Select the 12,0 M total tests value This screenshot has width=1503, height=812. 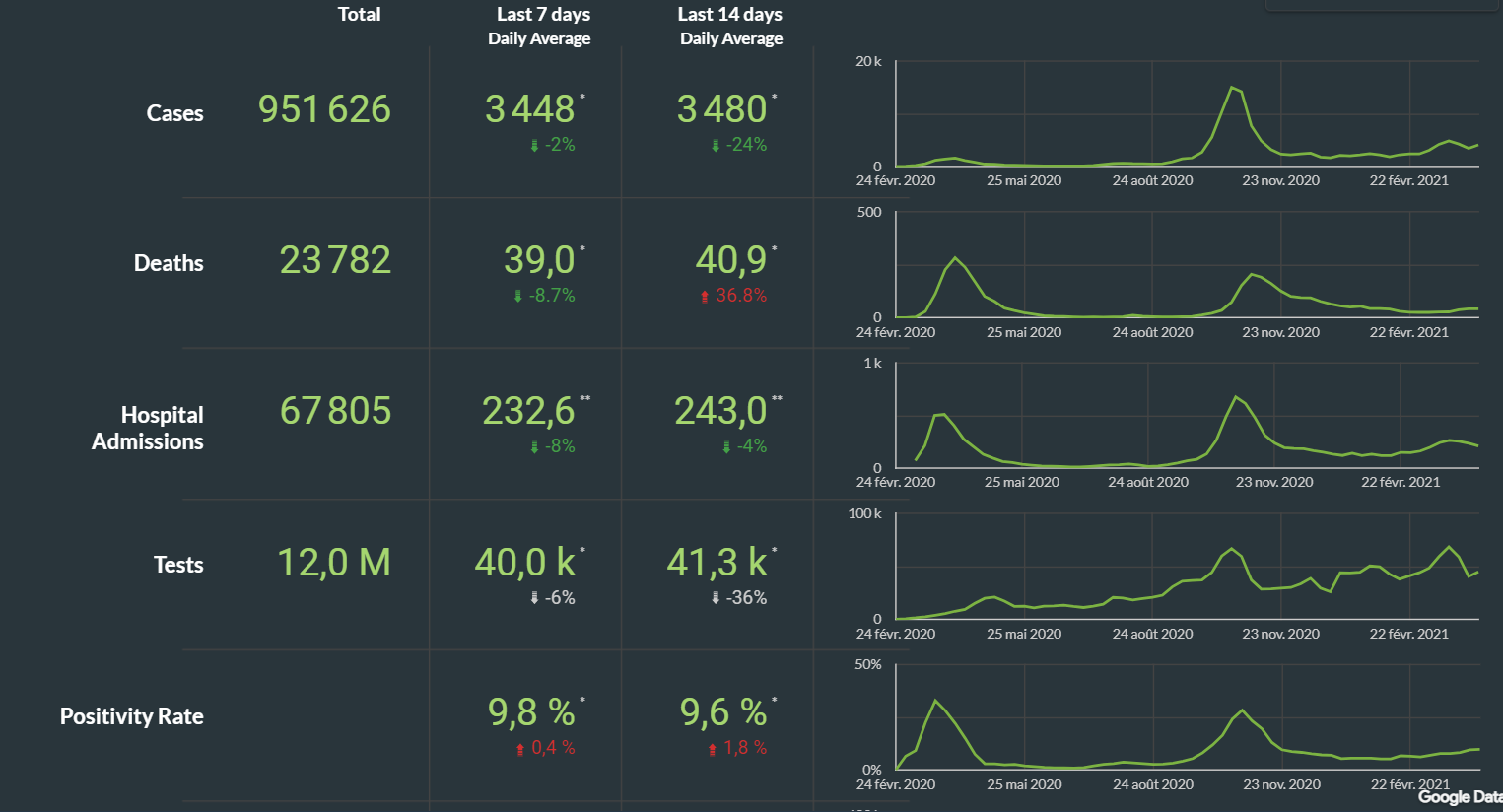click(x=334, y=563)
